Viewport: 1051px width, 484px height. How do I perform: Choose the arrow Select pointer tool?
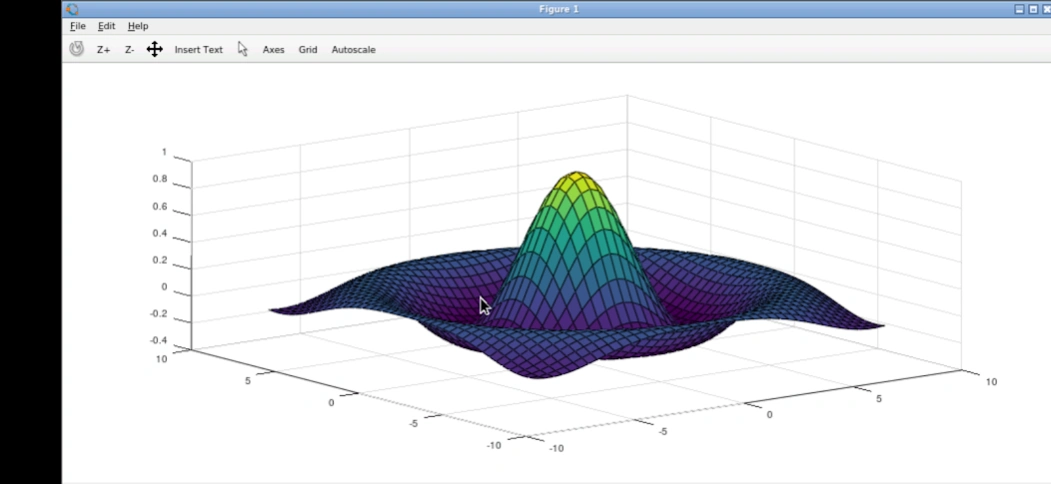click(x=242, y=49)
